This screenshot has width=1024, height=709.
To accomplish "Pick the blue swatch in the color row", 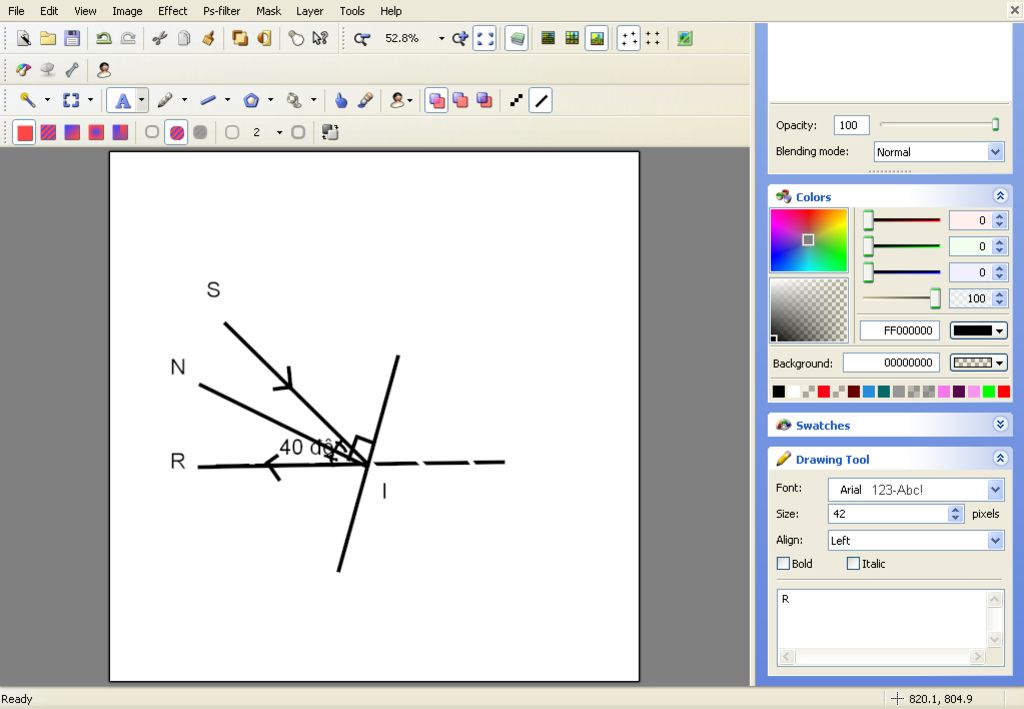I will click(x=869, y=392).
